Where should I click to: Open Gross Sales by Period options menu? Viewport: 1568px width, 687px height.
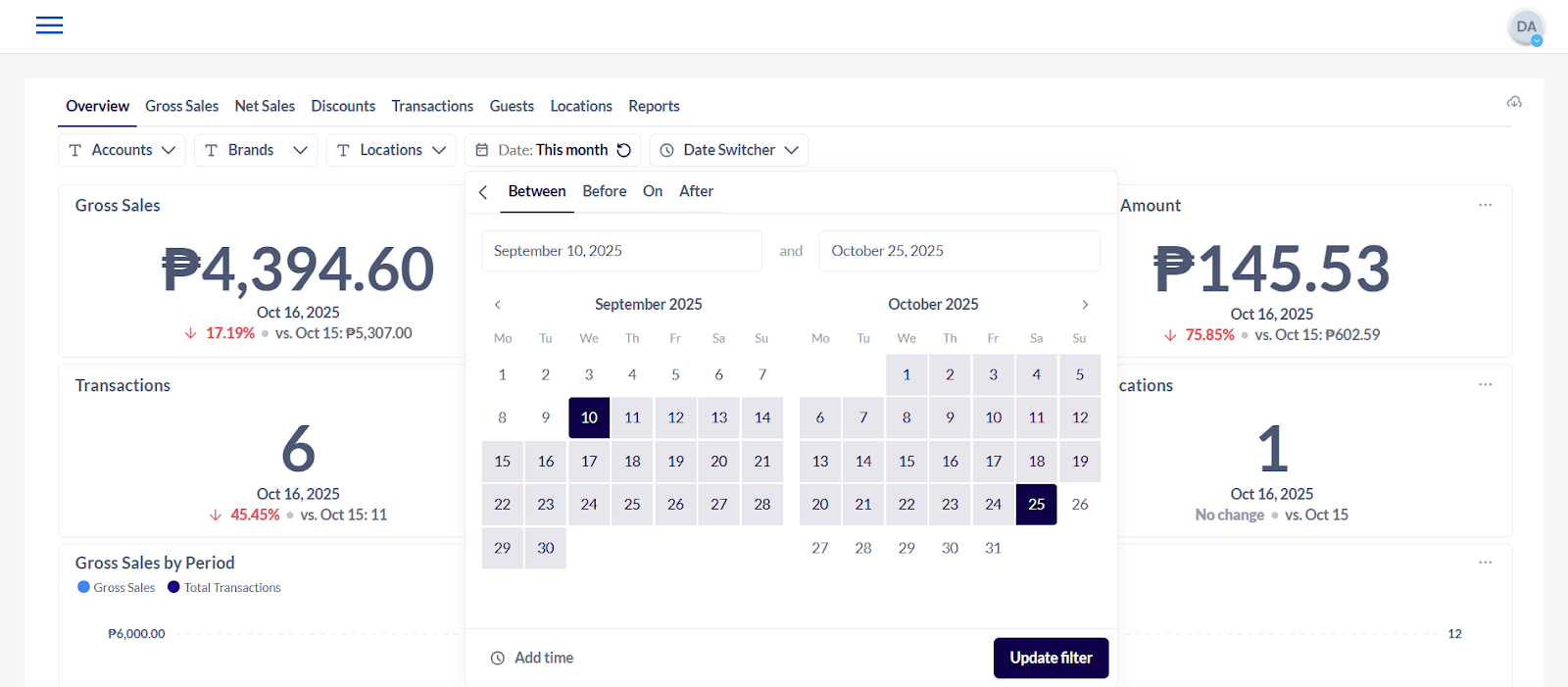pos(1486,563)
